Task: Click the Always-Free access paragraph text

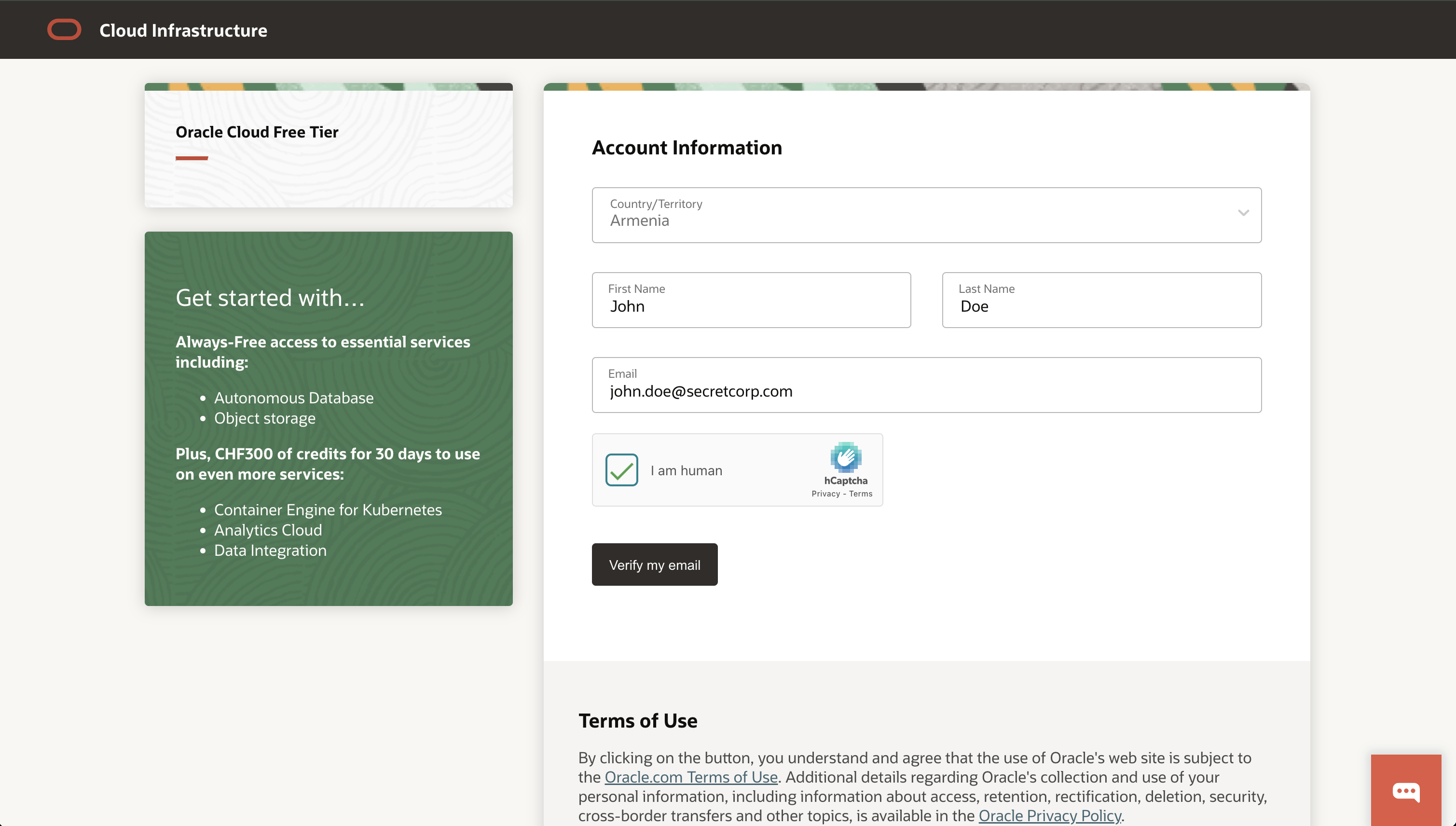Action: coord(322,352)
